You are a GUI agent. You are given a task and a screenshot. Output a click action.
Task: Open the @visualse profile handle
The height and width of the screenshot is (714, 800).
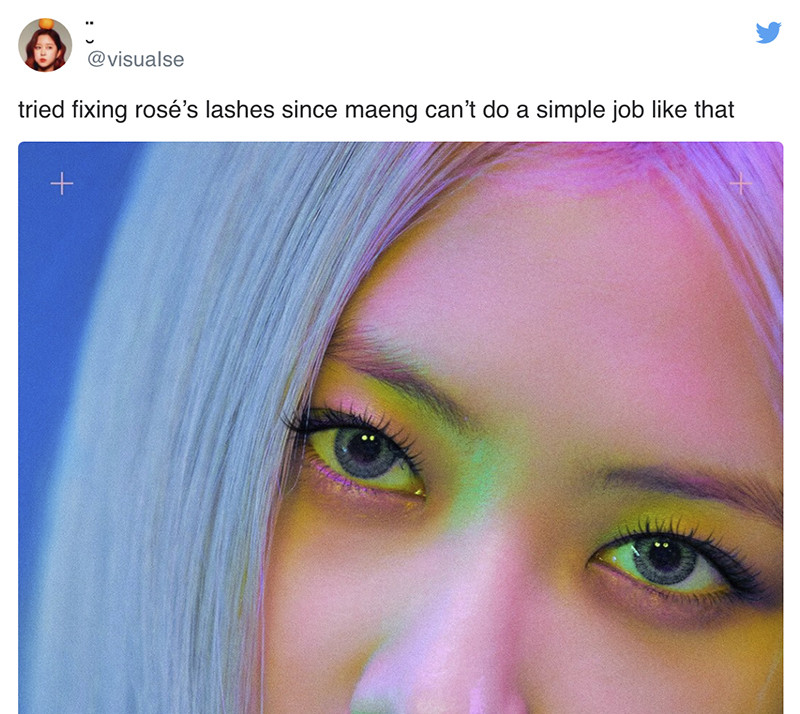click(136, 59)
